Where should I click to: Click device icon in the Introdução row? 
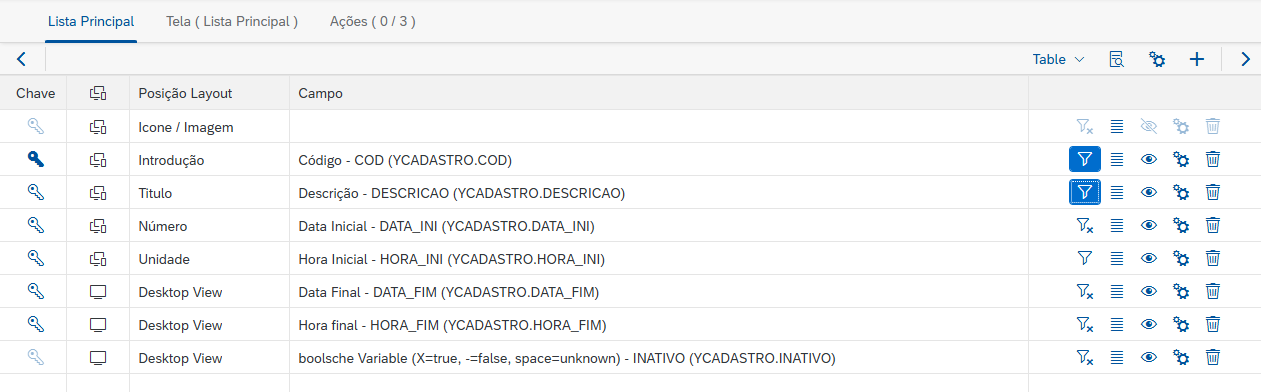point(98,159)
